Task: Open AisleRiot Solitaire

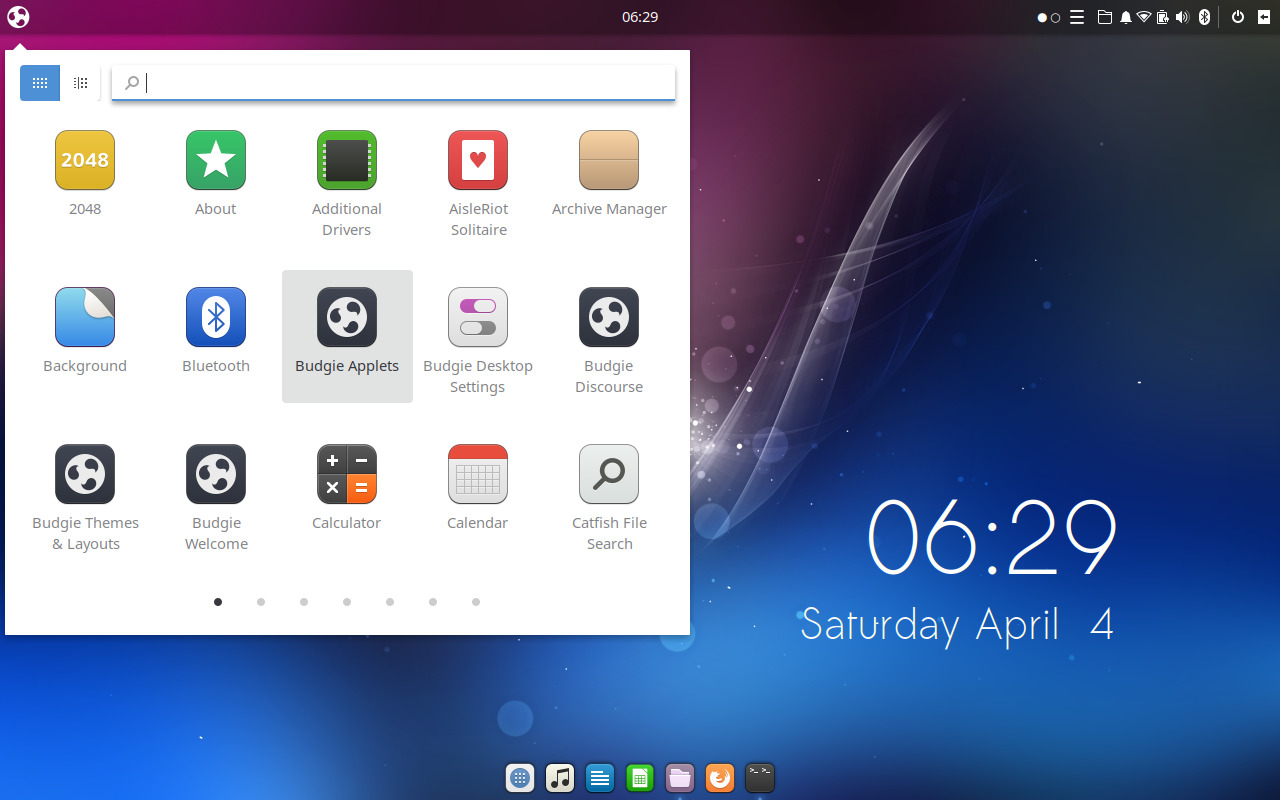Action: tap(478, 160)
